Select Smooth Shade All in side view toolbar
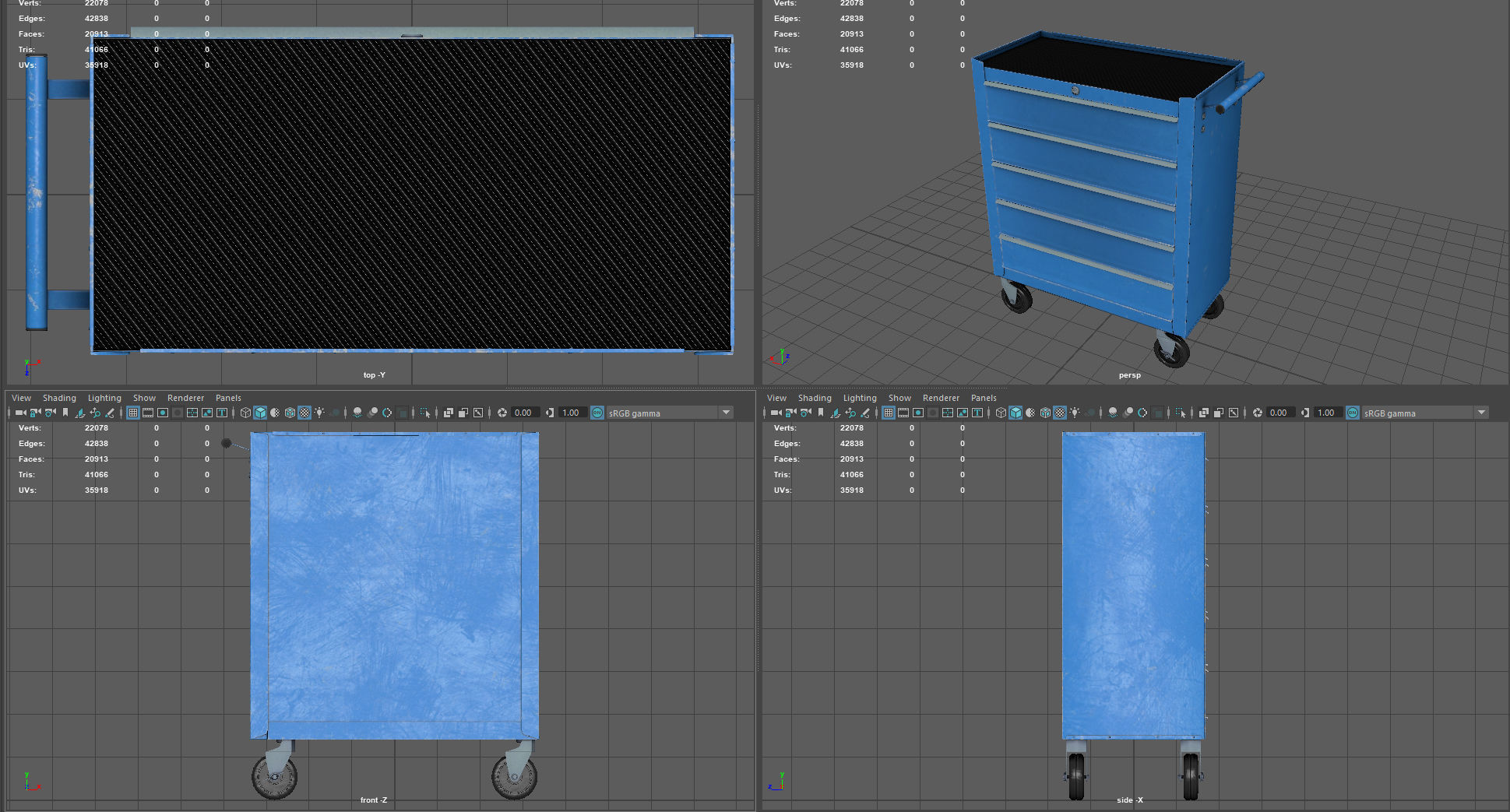Image resolution: width=1510 pixels, height=812 pixels. tap(1015, 413)
